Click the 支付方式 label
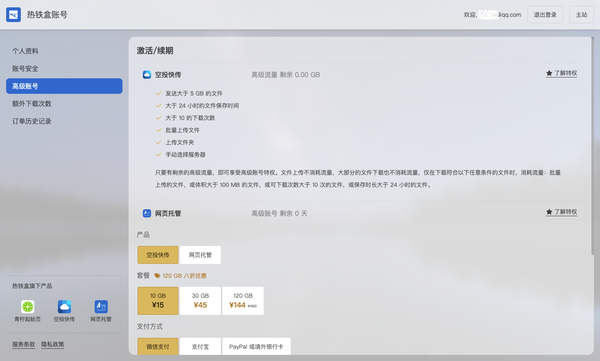 [x=150, y=327]
